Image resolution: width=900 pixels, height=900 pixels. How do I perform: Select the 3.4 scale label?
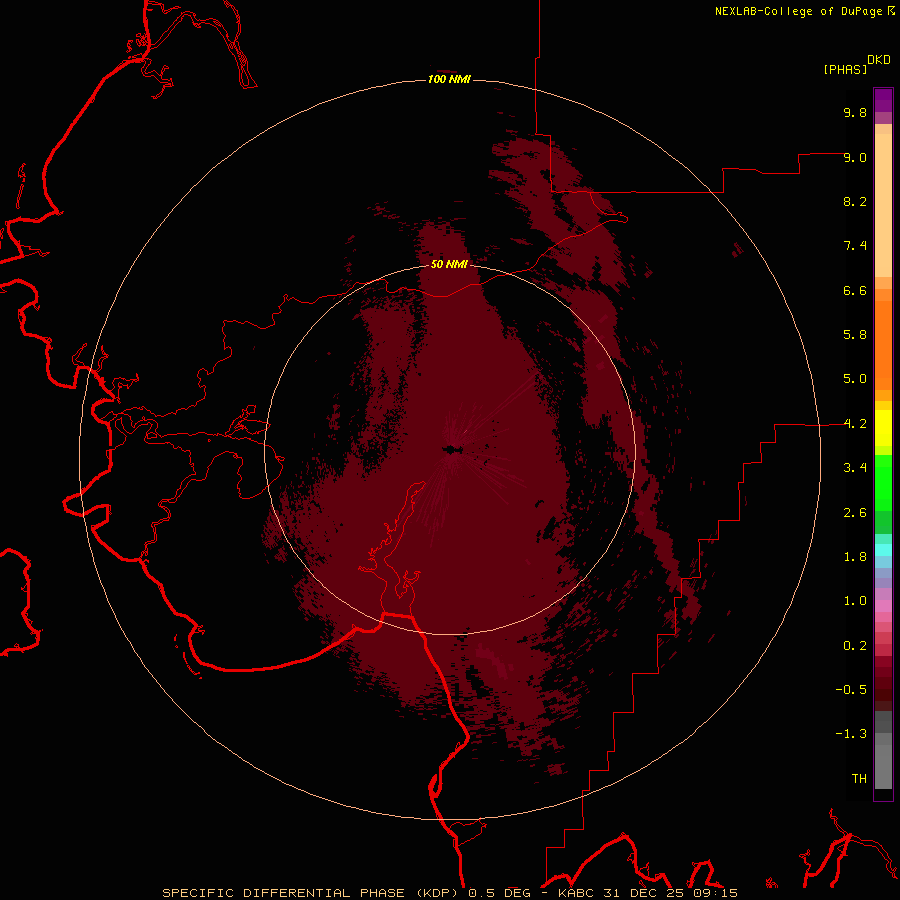(x=855, y=468)
